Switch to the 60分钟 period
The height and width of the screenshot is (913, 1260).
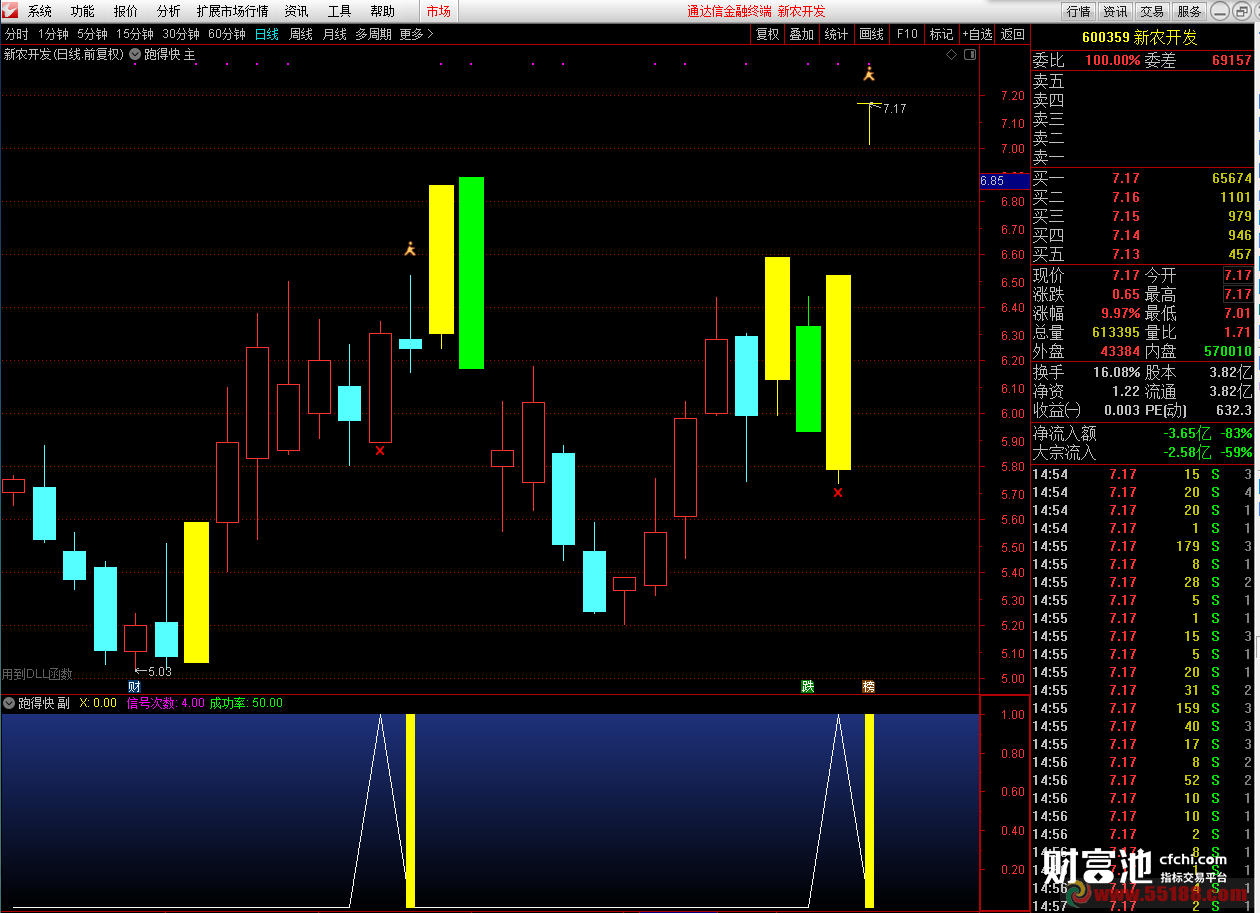227,34
